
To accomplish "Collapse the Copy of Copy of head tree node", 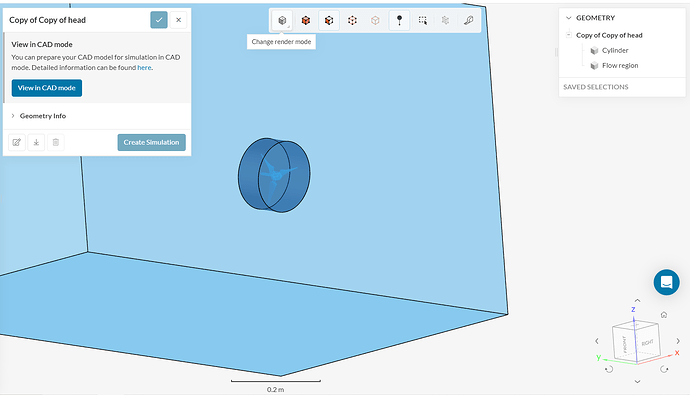I will point(569,35).
